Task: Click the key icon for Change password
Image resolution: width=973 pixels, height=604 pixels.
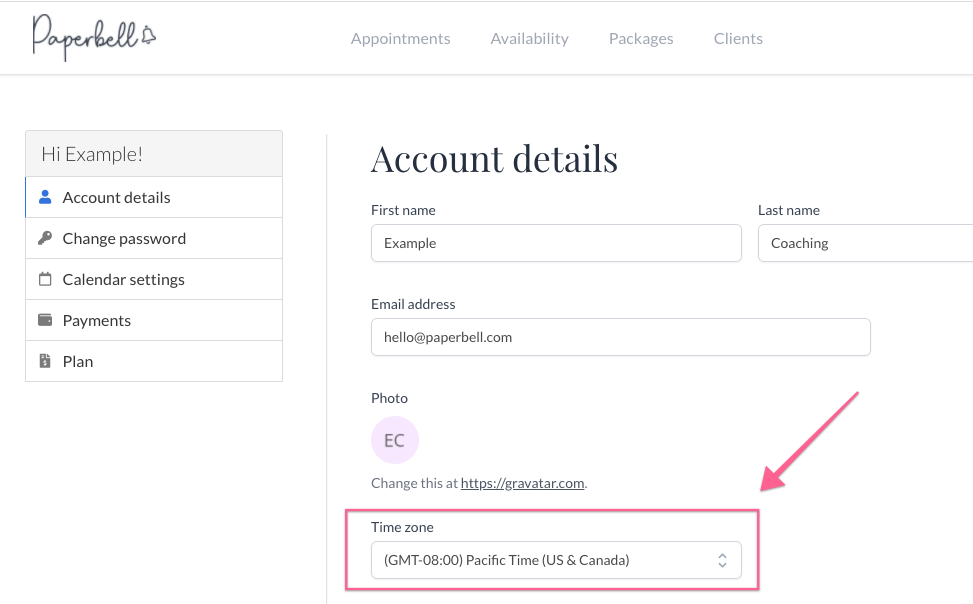Action: coord(45,238)
